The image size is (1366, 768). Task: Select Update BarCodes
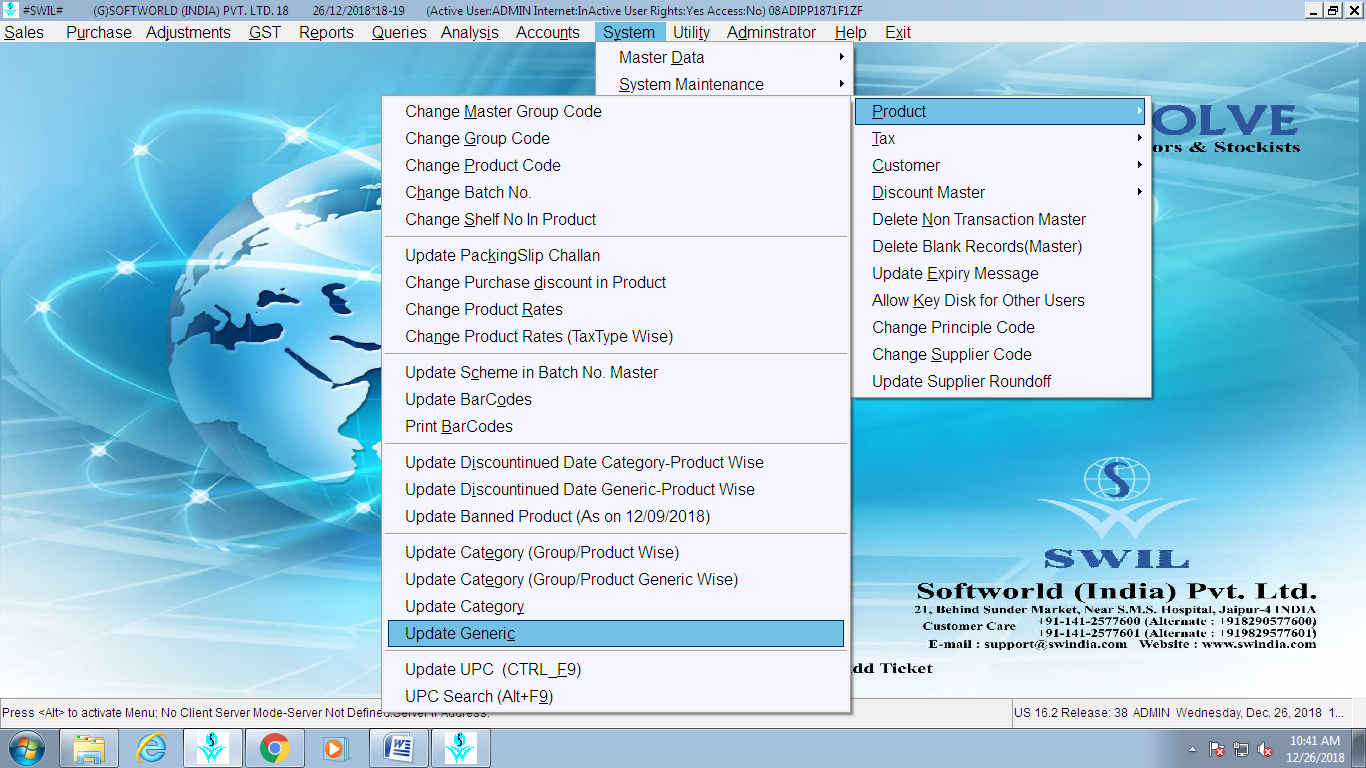pos(616,399)
